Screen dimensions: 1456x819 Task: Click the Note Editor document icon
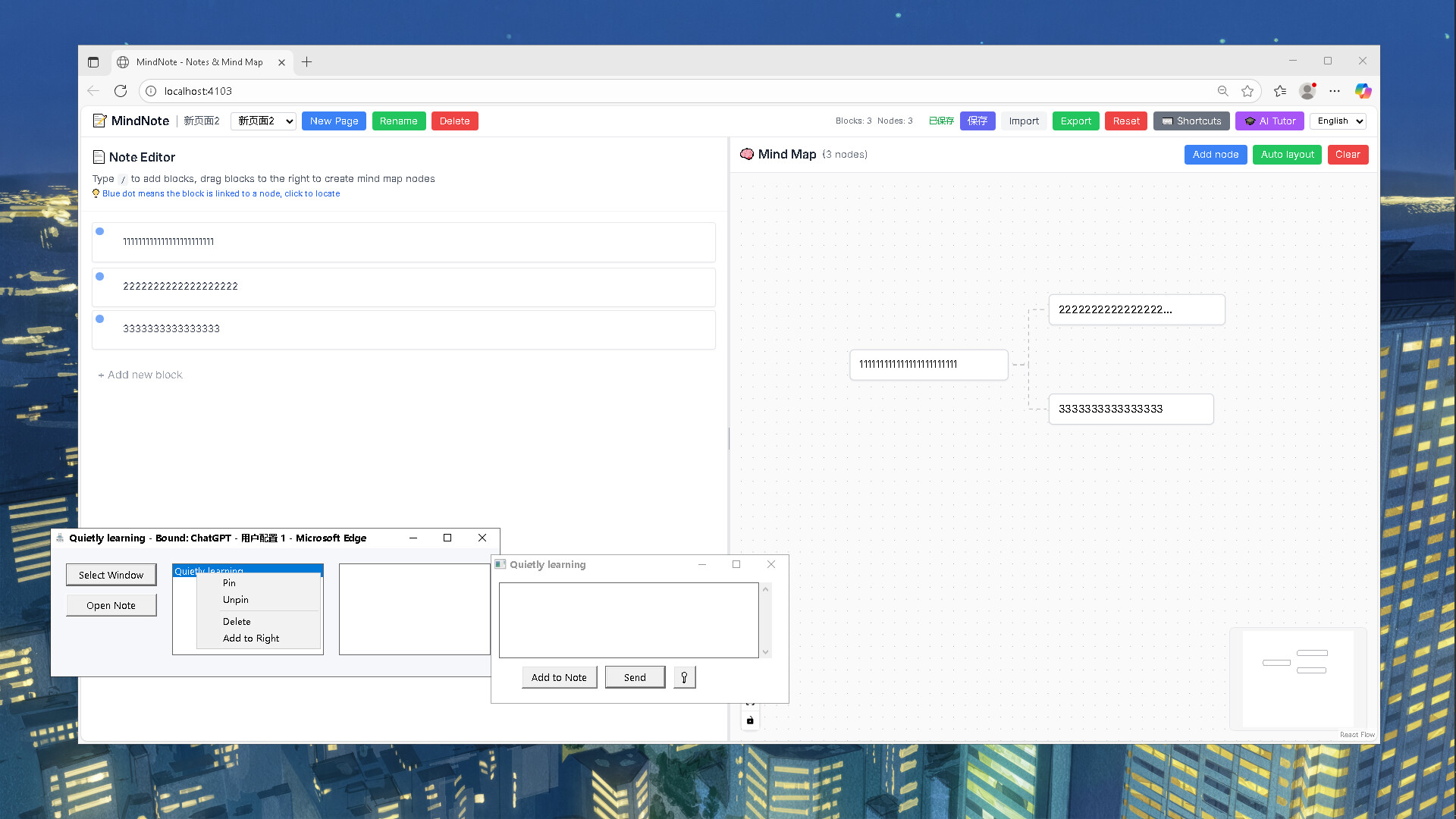[99, 157]
